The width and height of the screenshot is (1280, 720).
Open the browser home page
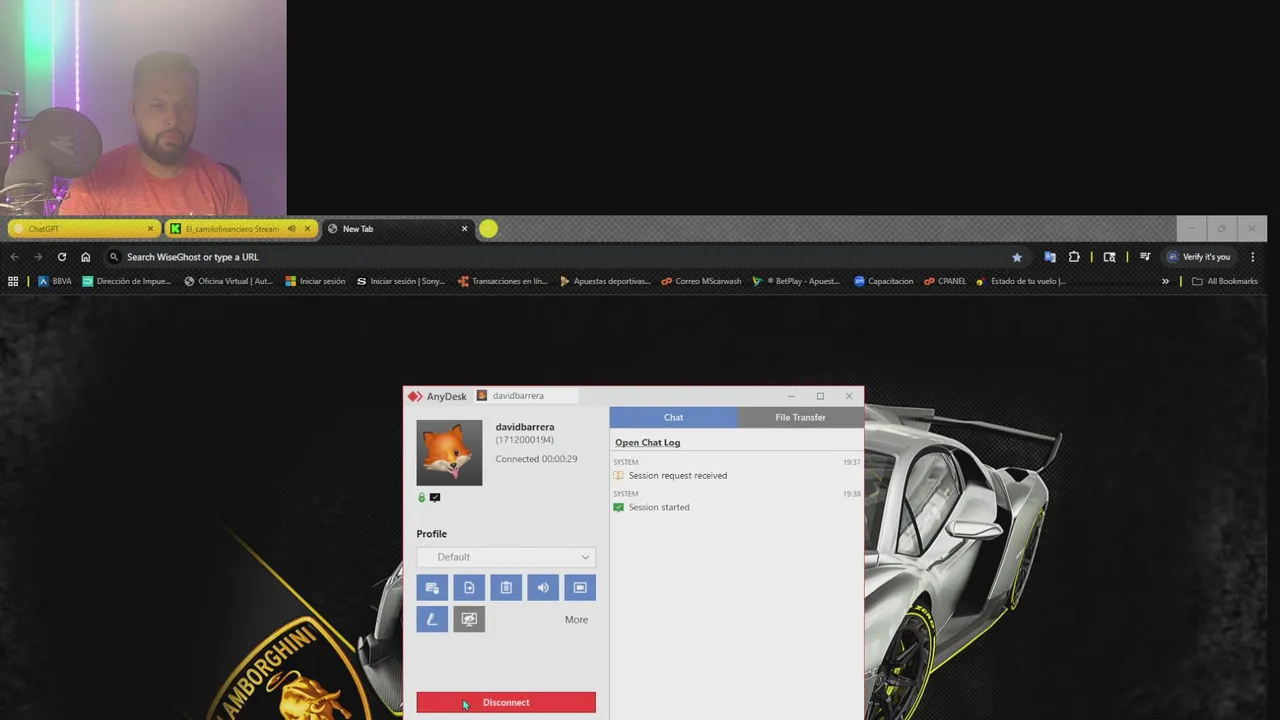pos(85,257)
